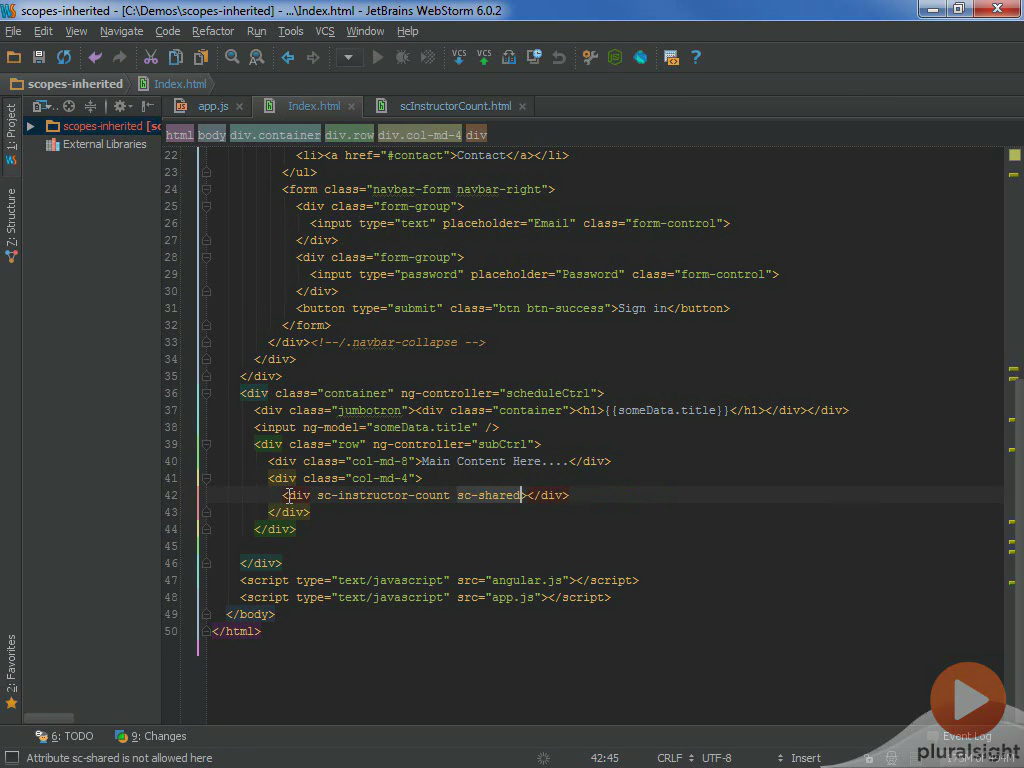Click the top yellow warning stripe marker
This screenshot has height=768, width=1024.
click(x=1014, y=174)
